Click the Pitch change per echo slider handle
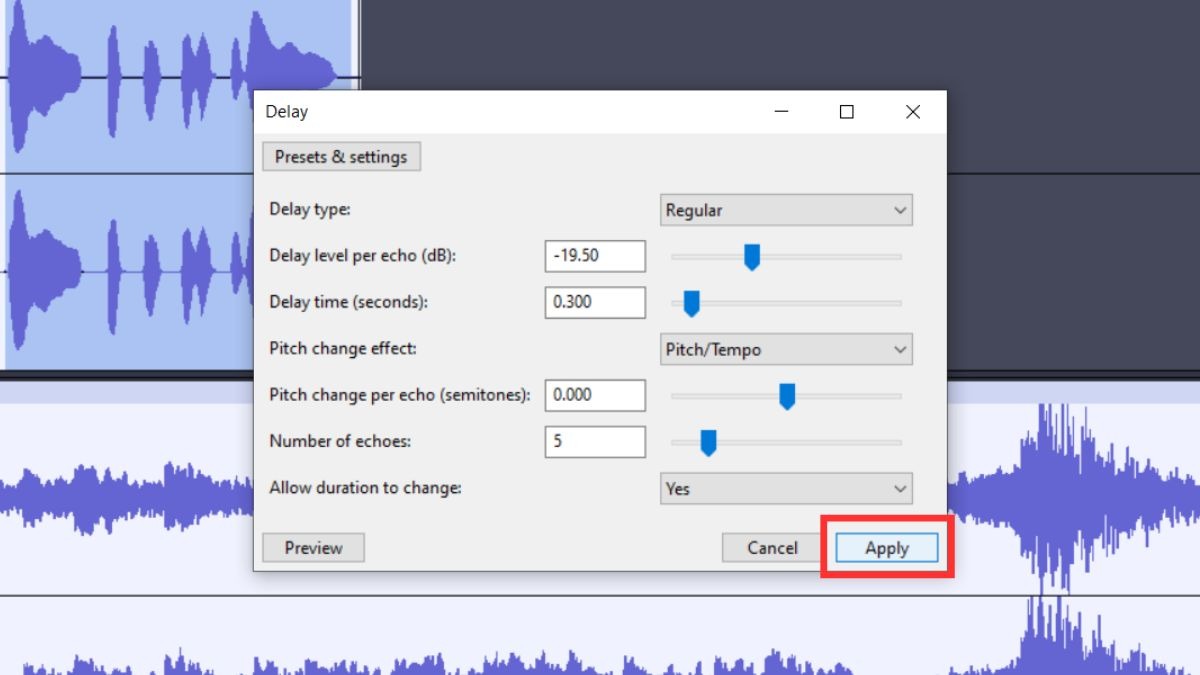This screenshot has width=1200, height=675. [787, 396]
